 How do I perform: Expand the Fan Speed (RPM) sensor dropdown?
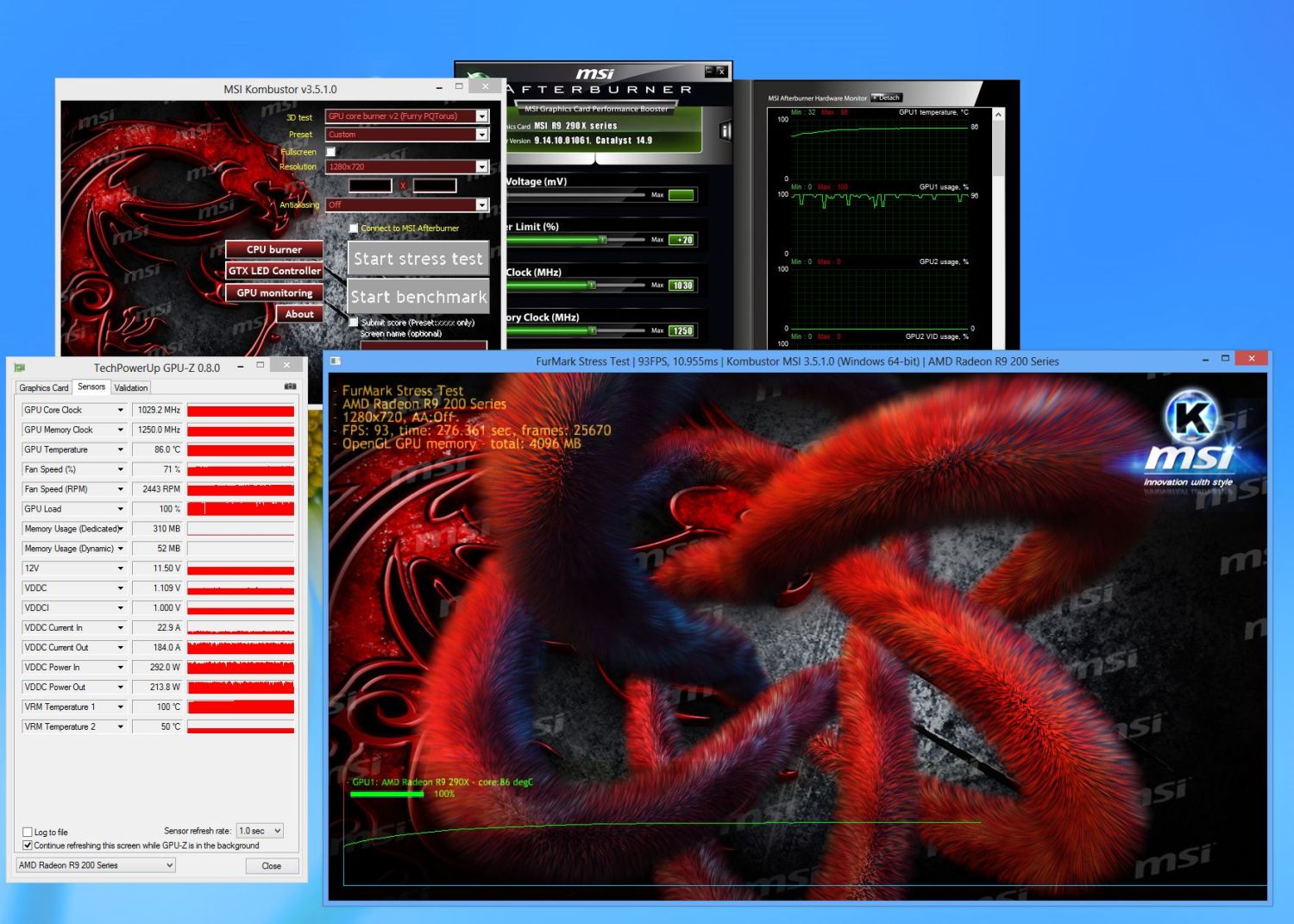(x=120, y=489)
